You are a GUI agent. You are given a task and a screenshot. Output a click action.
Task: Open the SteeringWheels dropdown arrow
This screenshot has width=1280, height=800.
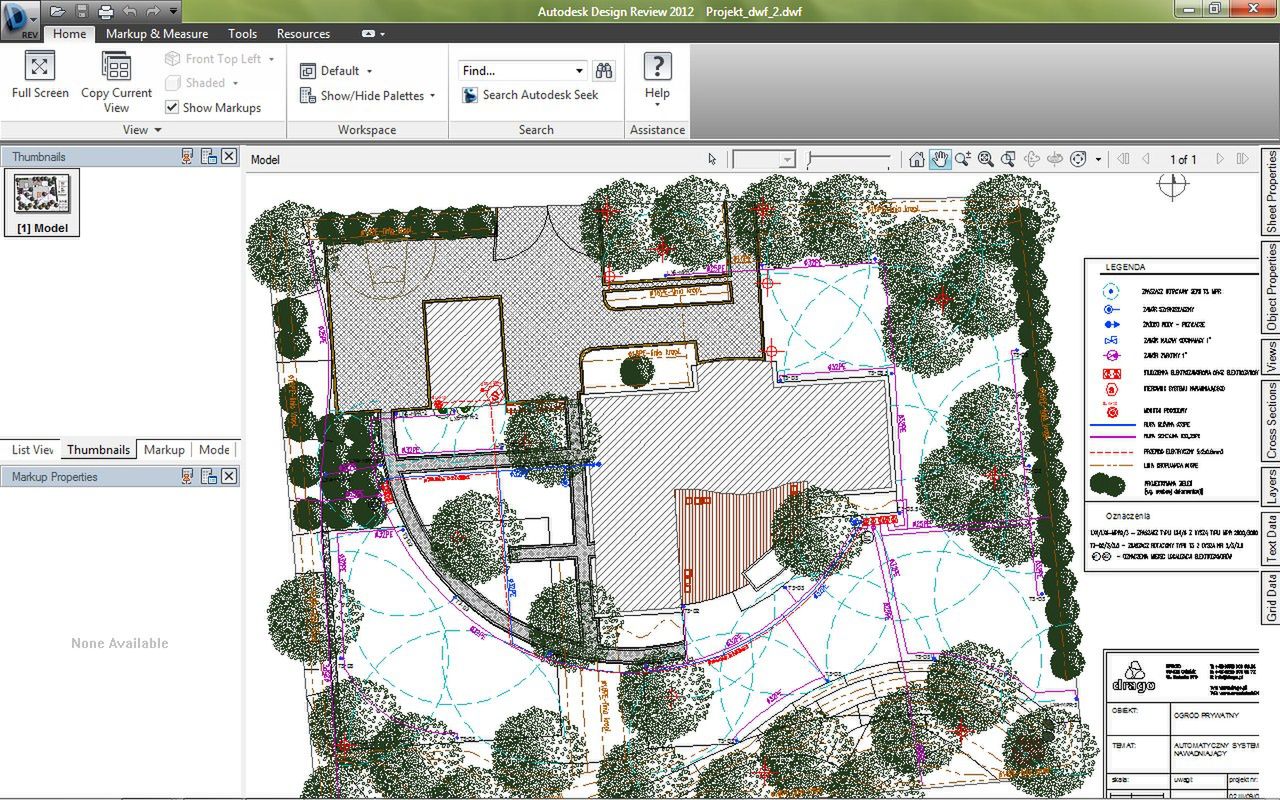tap(1098, 159)
